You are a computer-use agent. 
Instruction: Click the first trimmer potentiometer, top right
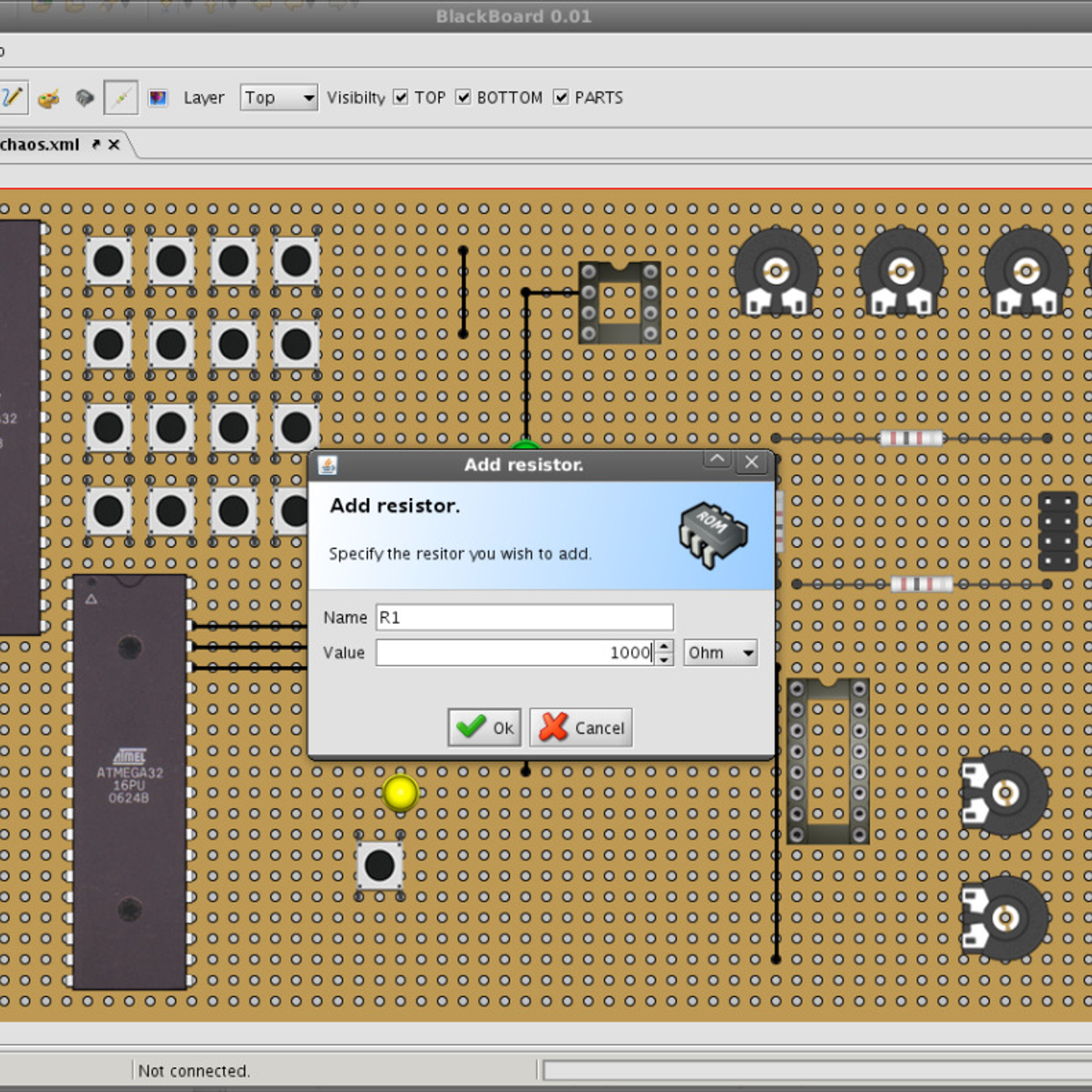pyautogui.click(x=776, y=272)
